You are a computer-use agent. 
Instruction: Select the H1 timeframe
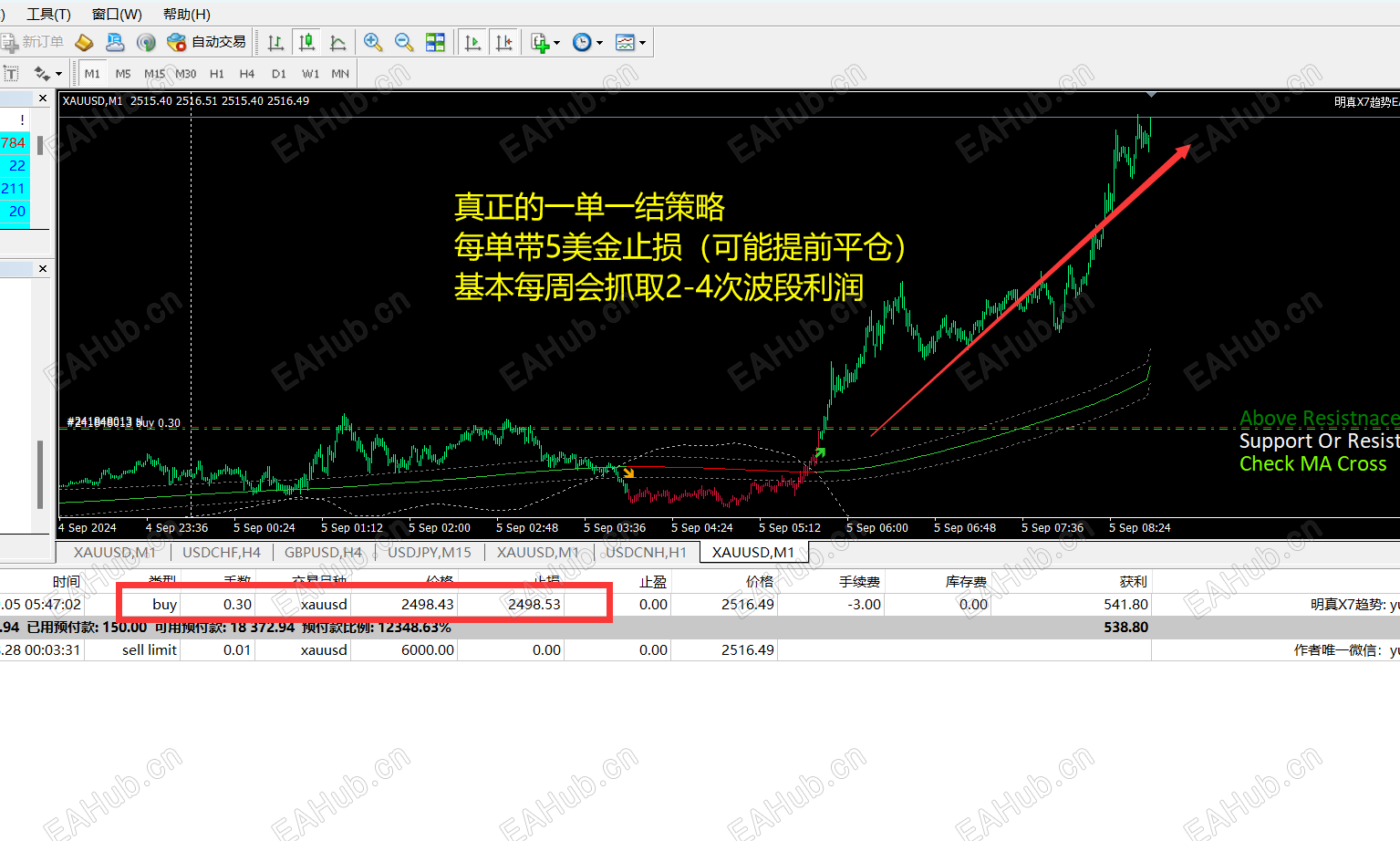point(217,74)
